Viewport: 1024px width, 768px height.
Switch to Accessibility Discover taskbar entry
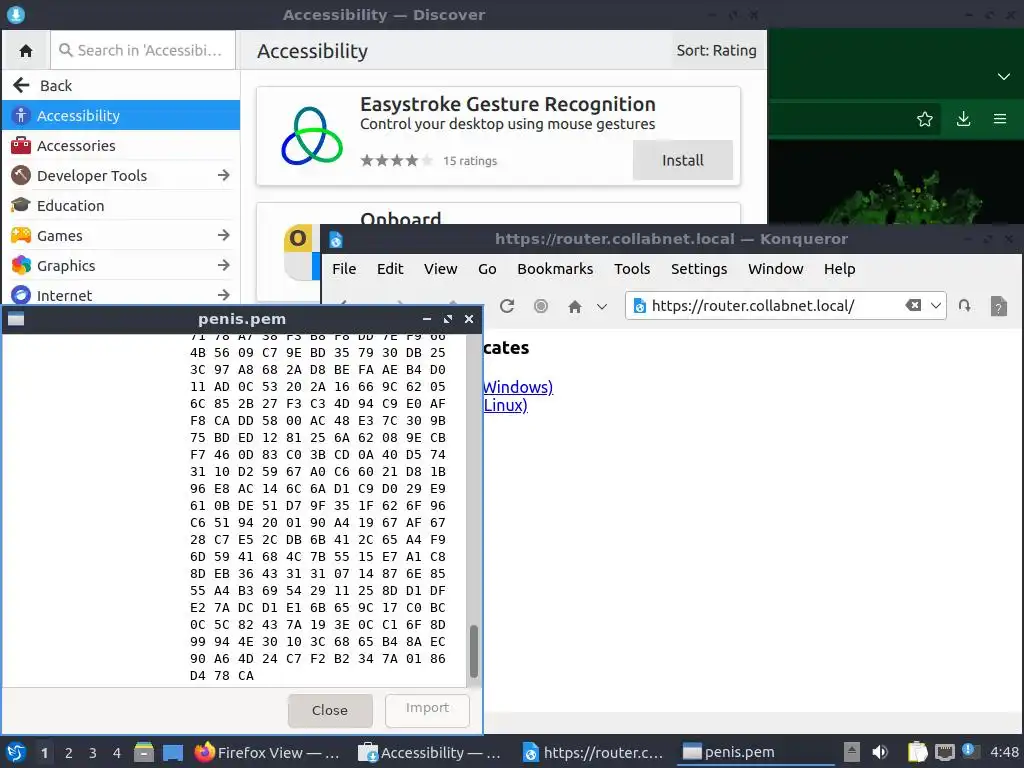coord(431,752)
